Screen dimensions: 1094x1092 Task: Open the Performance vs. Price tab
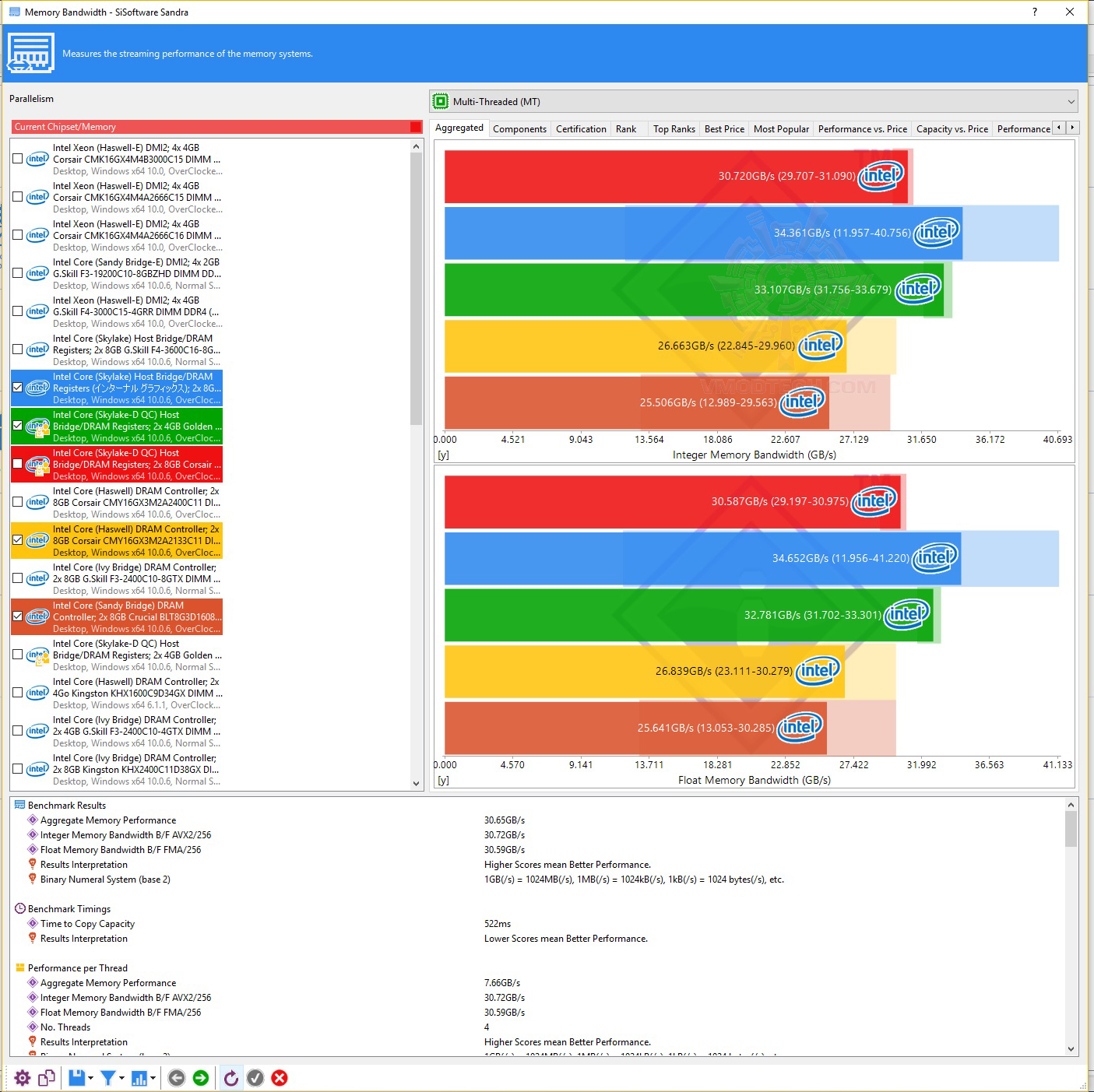tap(862, 129)
